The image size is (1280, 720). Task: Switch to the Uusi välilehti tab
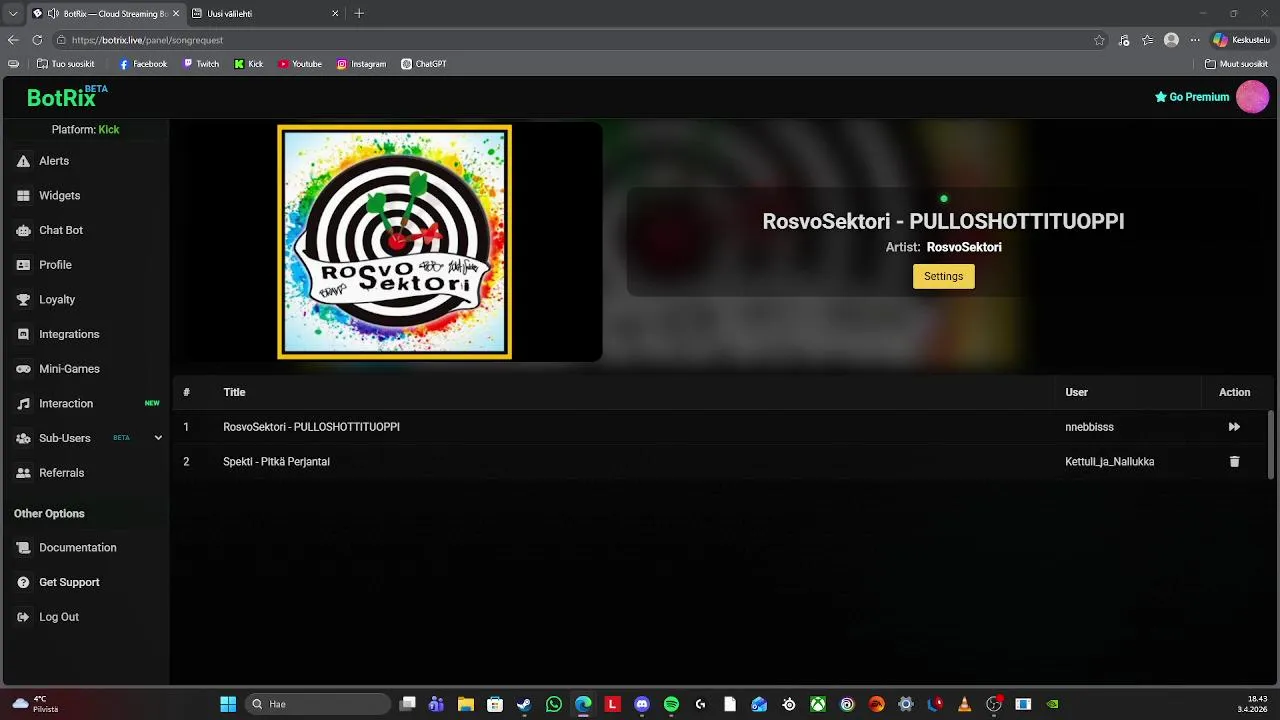tap(264, 14)
